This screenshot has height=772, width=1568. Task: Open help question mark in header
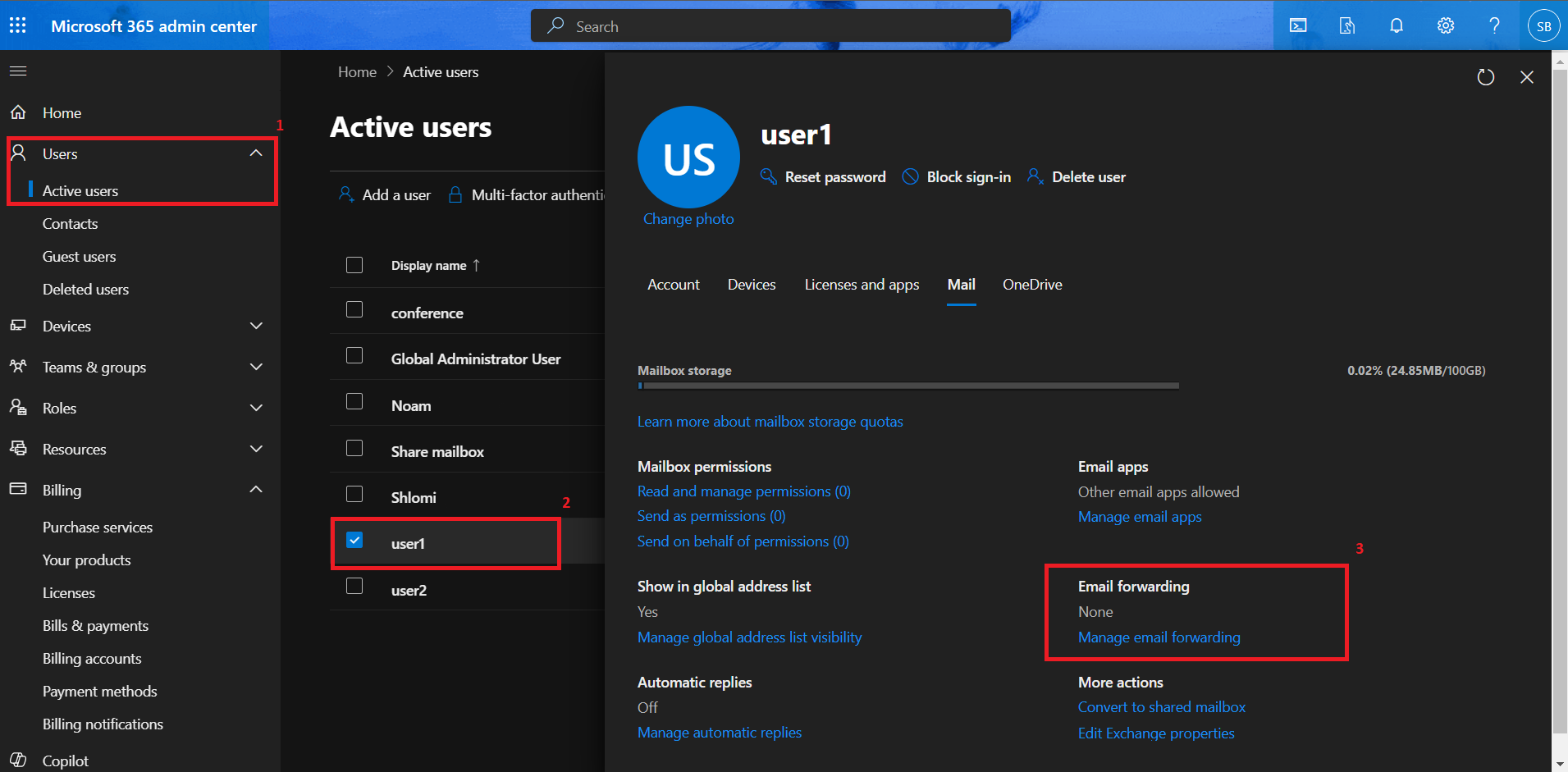tap(1495, 25)
